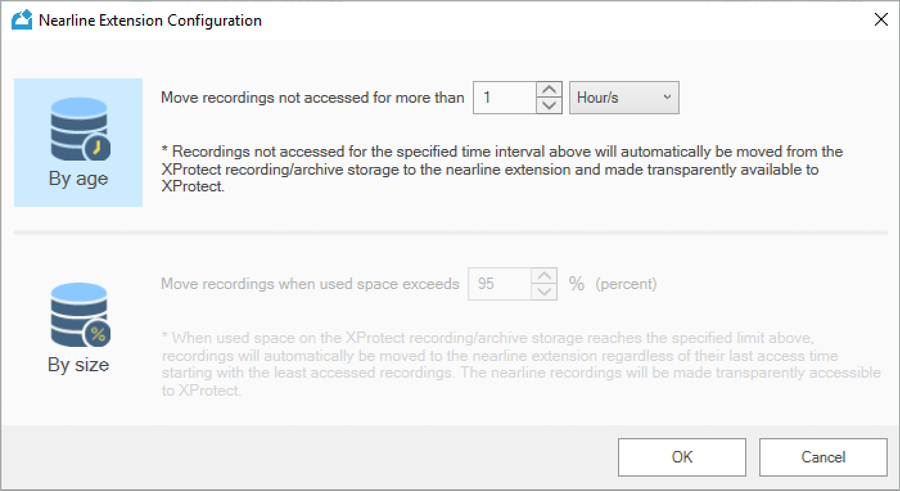The image size is (900, 491).
Task: Dismiss dialog with the Cancel button
Action: click(823, 457)
